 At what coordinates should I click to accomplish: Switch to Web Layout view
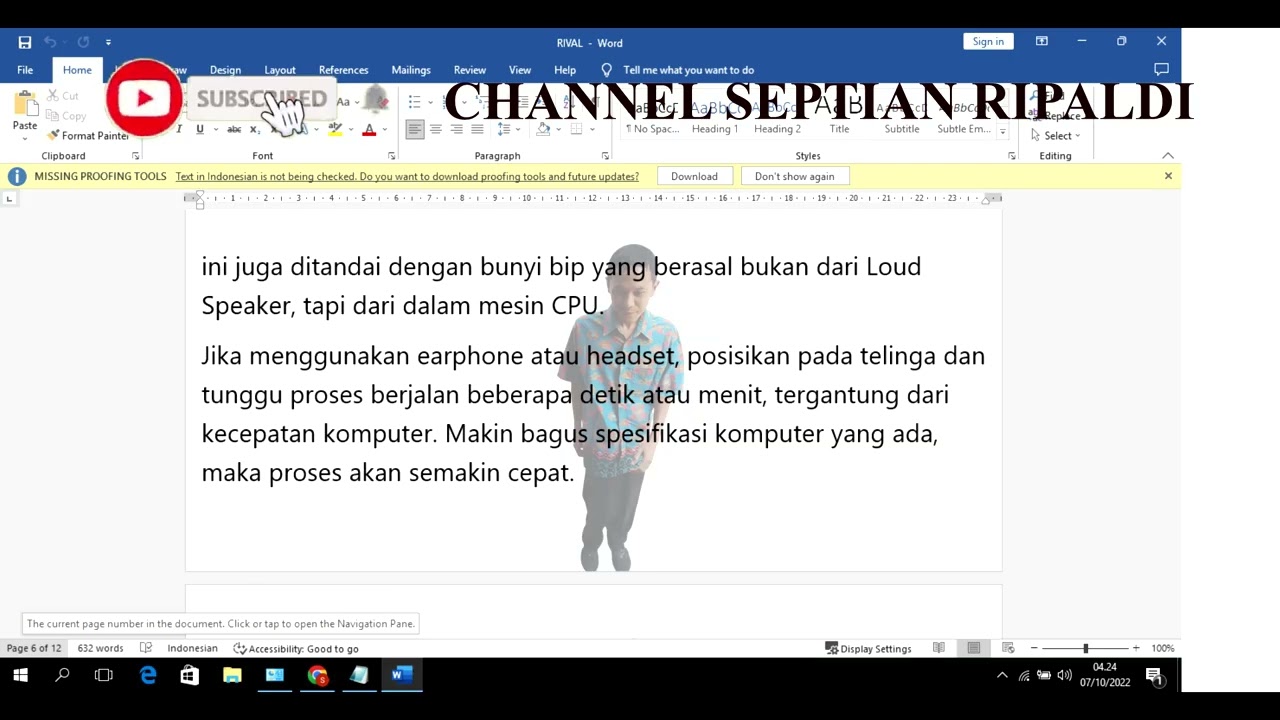[x=1008, y=648]
